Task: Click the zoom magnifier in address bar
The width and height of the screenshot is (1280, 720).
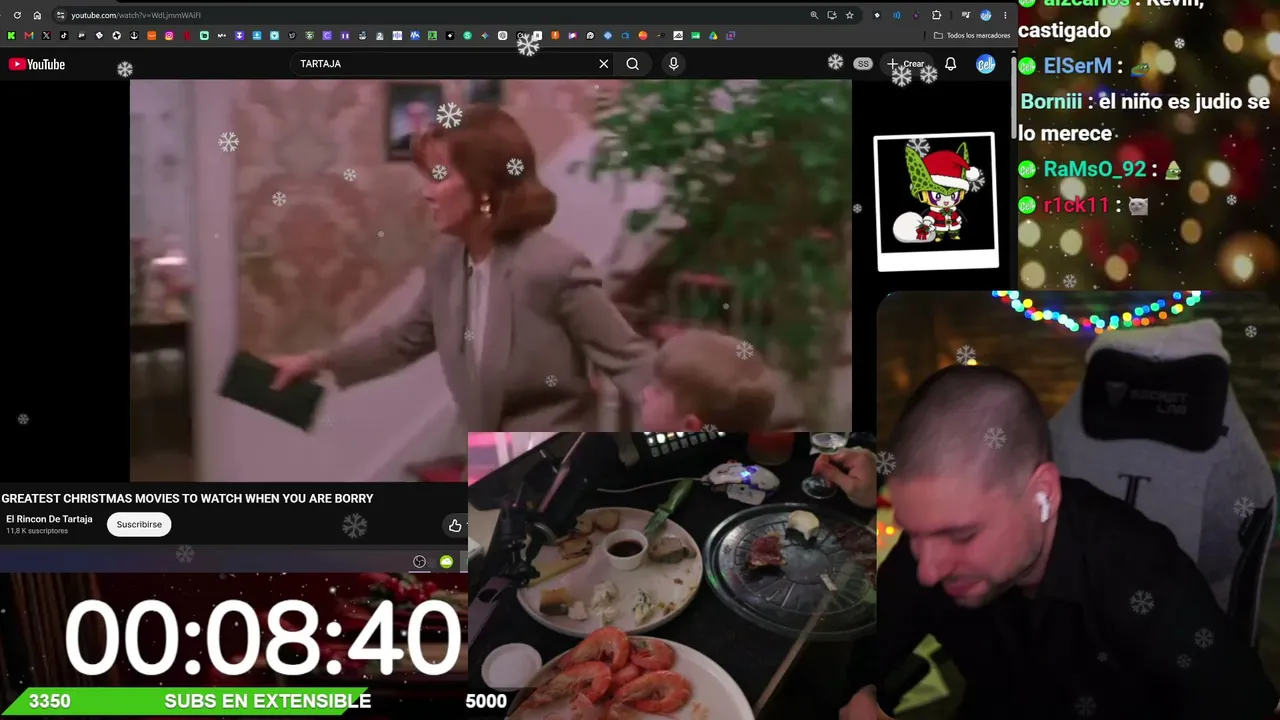Action: pos(814,15)
